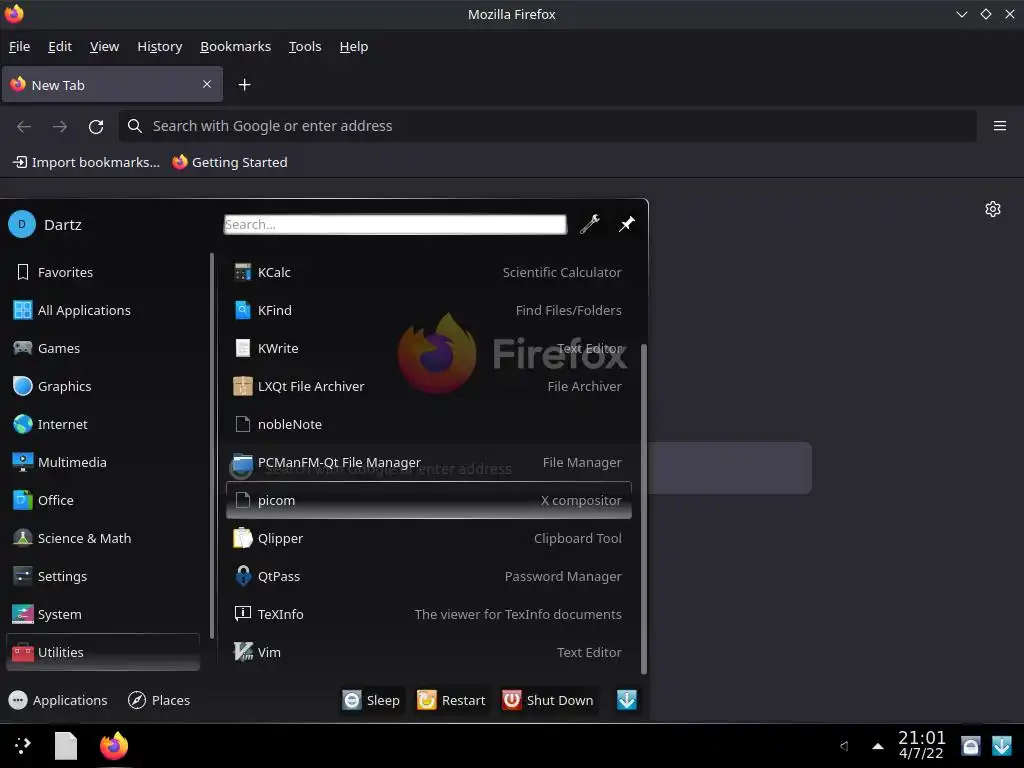Click the volume icon in system tray
Screen dimensions: 1024x768
point(844,746)
